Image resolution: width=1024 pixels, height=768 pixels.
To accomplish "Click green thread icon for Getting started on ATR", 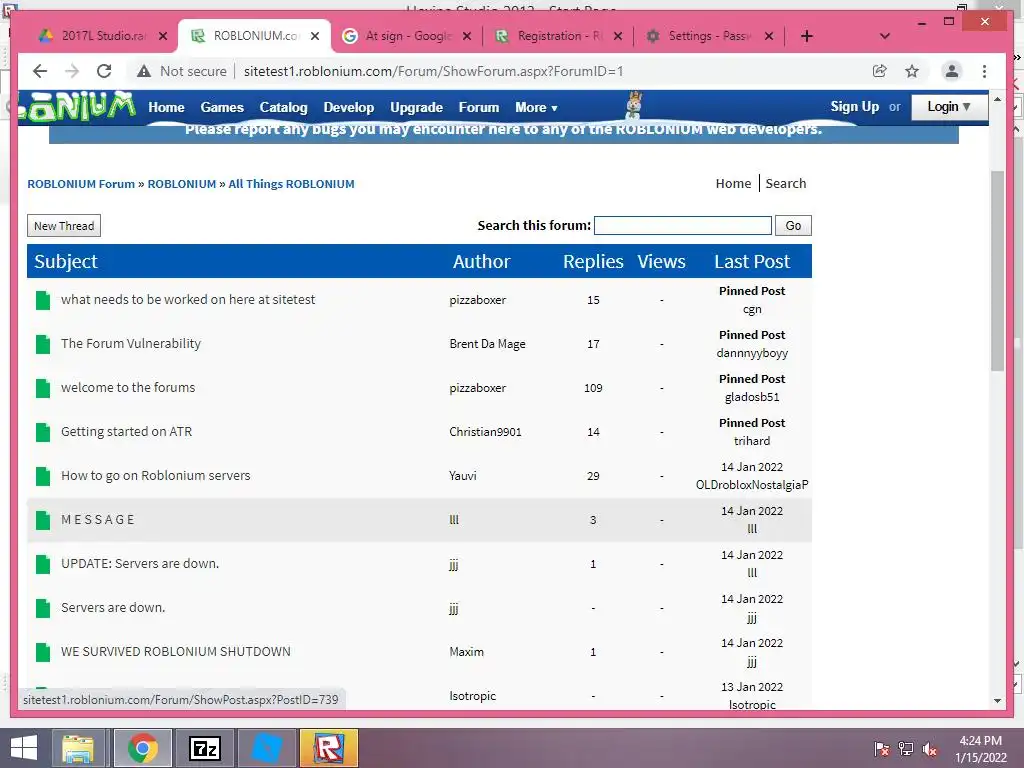I will [x=43, y=432].
